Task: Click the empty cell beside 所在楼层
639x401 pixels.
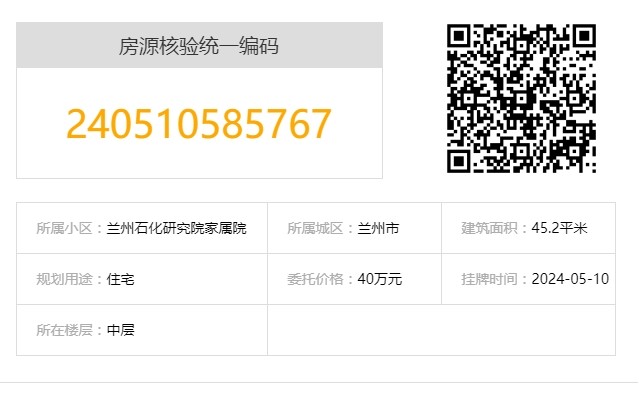Action: pyautogui.click(x=441, y=330)
